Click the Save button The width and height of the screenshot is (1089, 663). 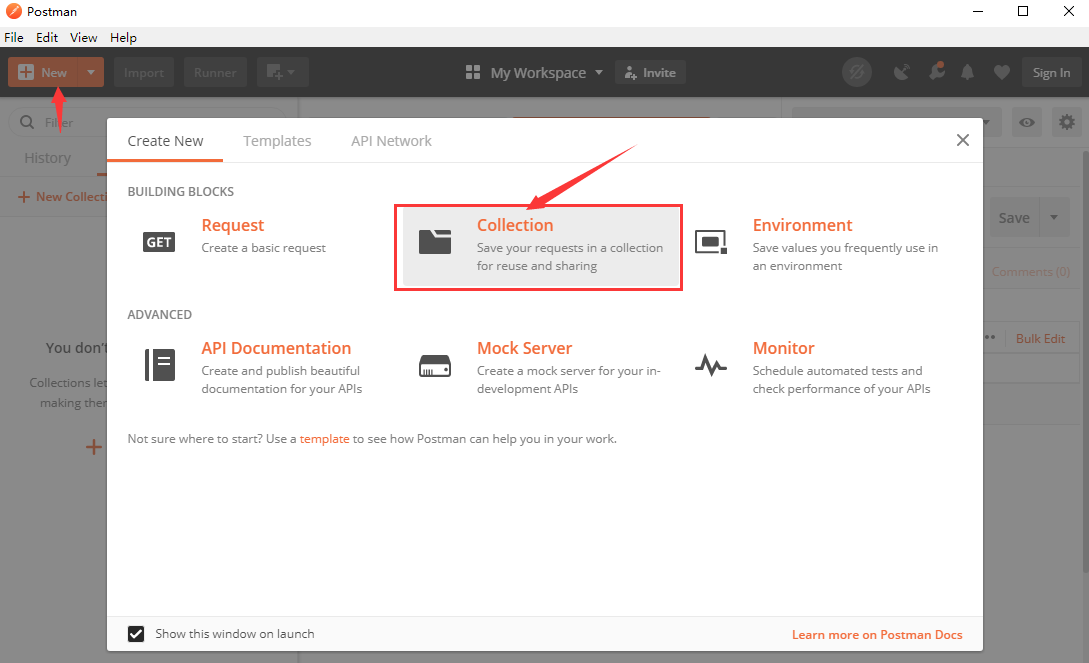[x=1014, y=217]
